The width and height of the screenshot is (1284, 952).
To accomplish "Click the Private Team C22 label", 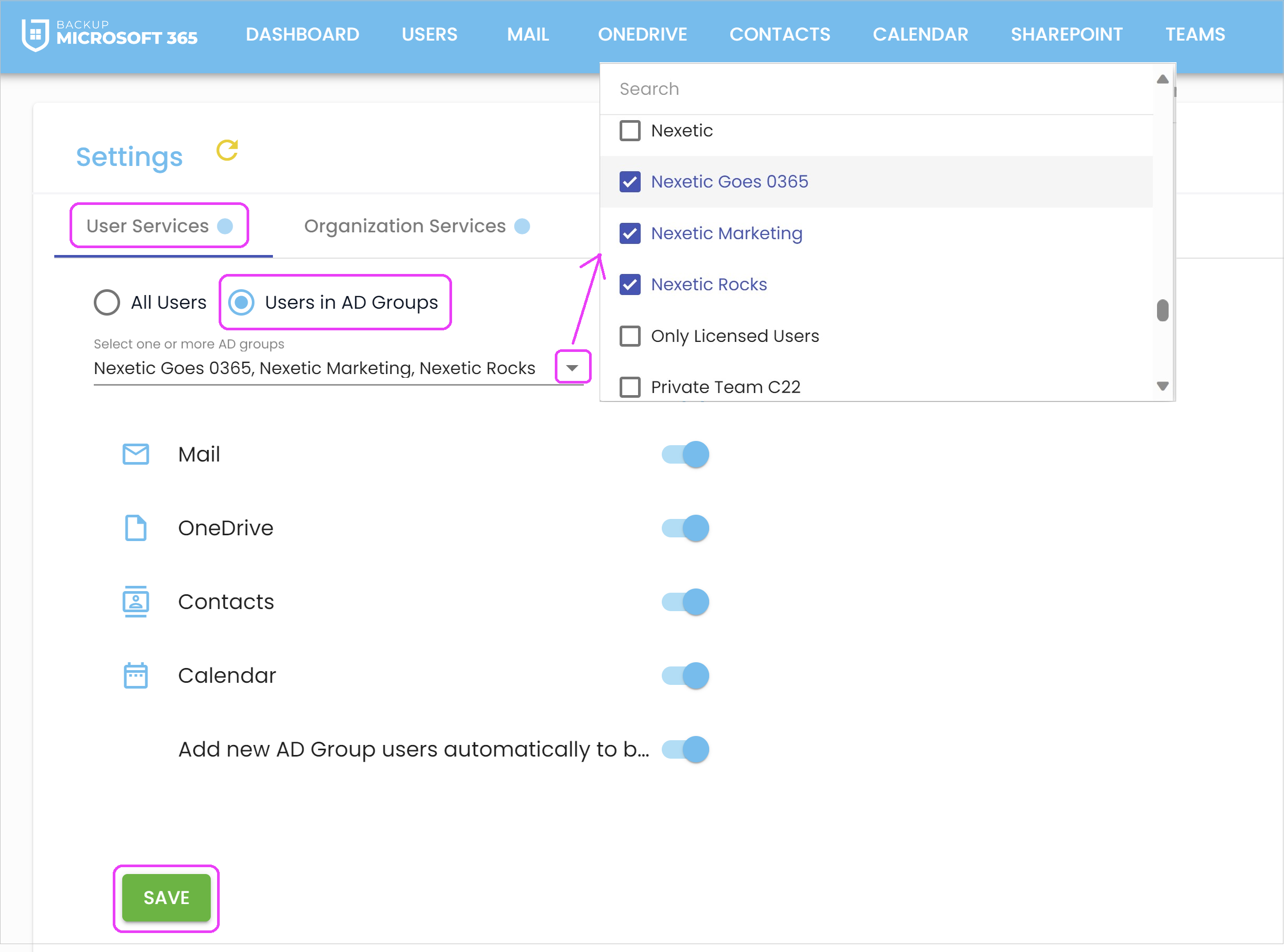I will pos(726,387).
